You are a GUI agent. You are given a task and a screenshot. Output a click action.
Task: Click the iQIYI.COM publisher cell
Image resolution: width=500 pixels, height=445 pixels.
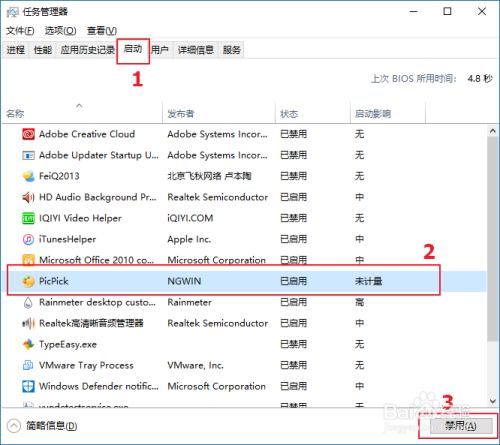pyautogui.click(x=190, y=218)
